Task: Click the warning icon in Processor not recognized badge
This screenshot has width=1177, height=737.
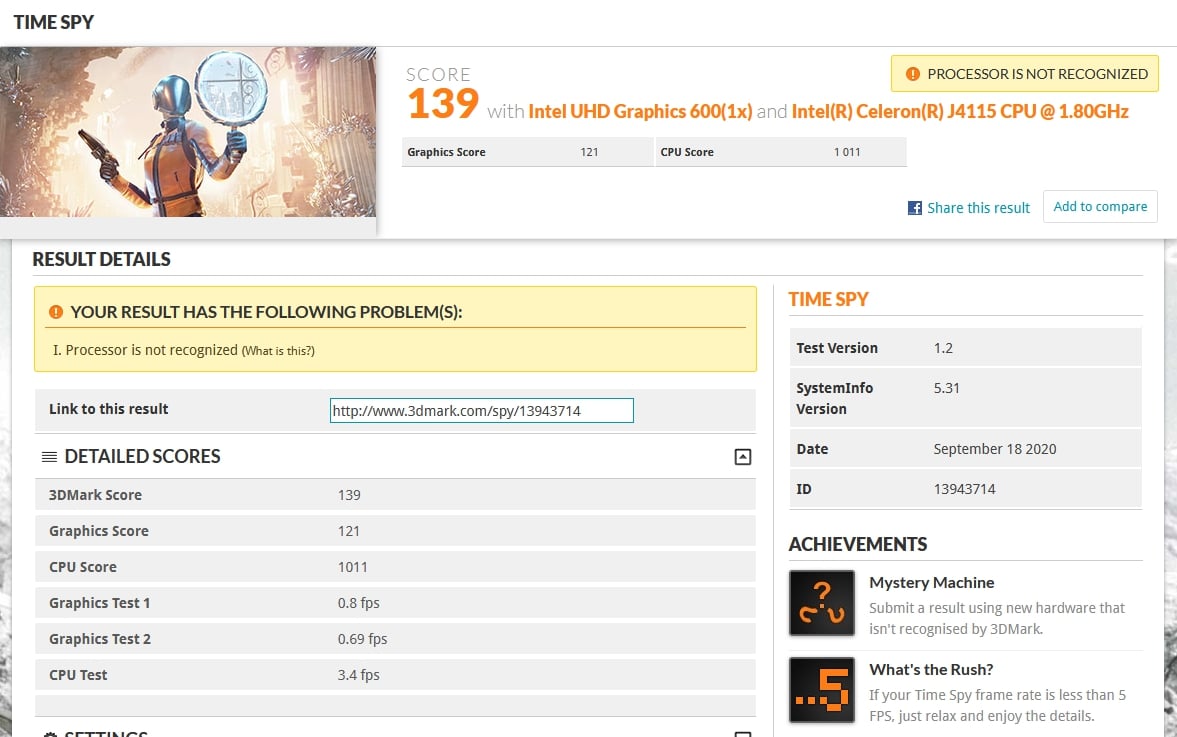Action: coord(913,74)
